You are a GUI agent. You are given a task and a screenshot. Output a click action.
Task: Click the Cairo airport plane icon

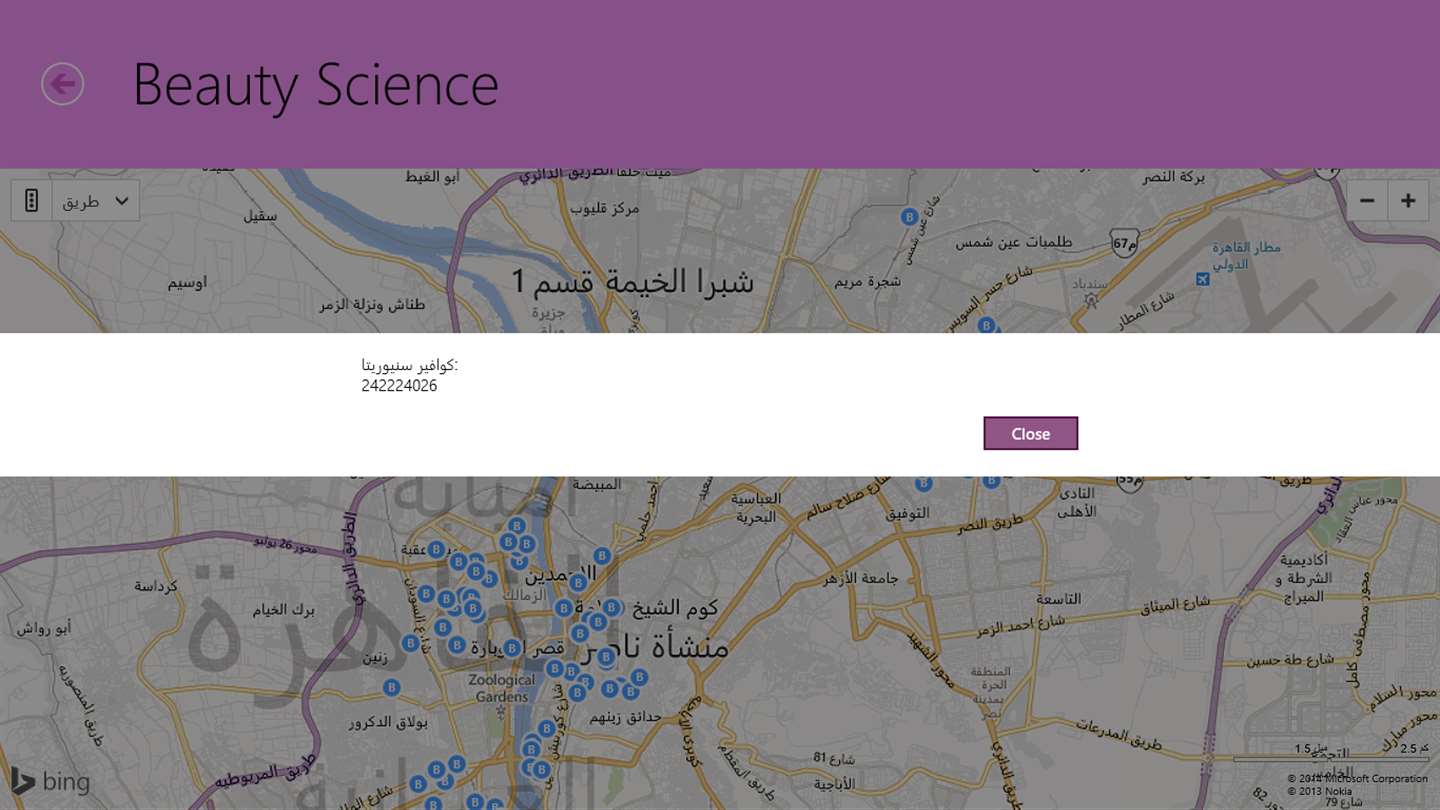1203,279
